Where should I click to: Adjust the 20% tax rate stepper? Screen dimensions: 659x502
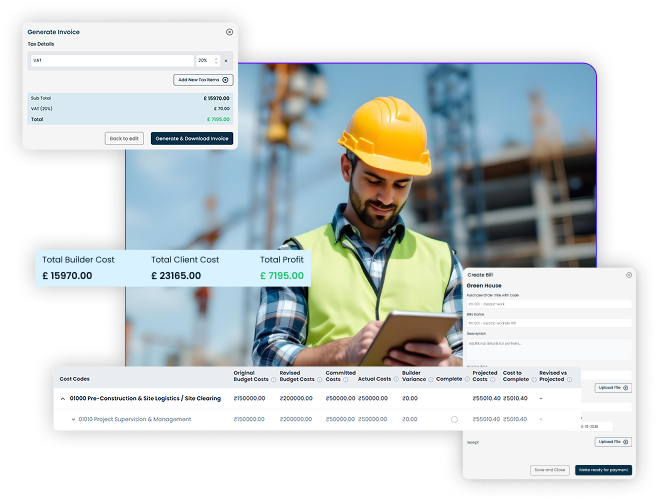(x=216, y=61)
